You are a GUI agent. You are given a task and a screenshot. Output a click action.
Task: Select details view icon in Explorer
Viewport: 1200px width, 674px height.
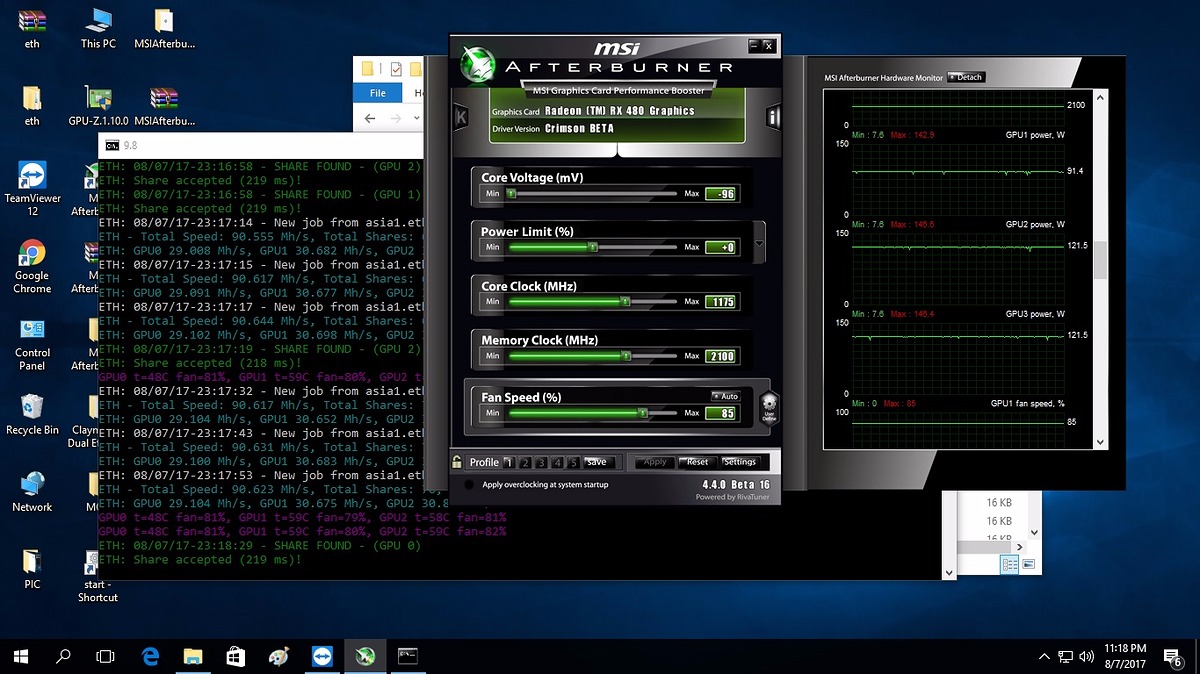click(x=1010, y=565)
